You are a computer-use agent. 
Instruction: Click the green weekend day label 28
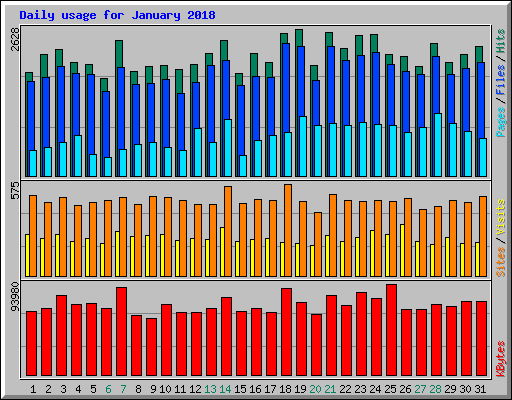click(x=435, y=389)
